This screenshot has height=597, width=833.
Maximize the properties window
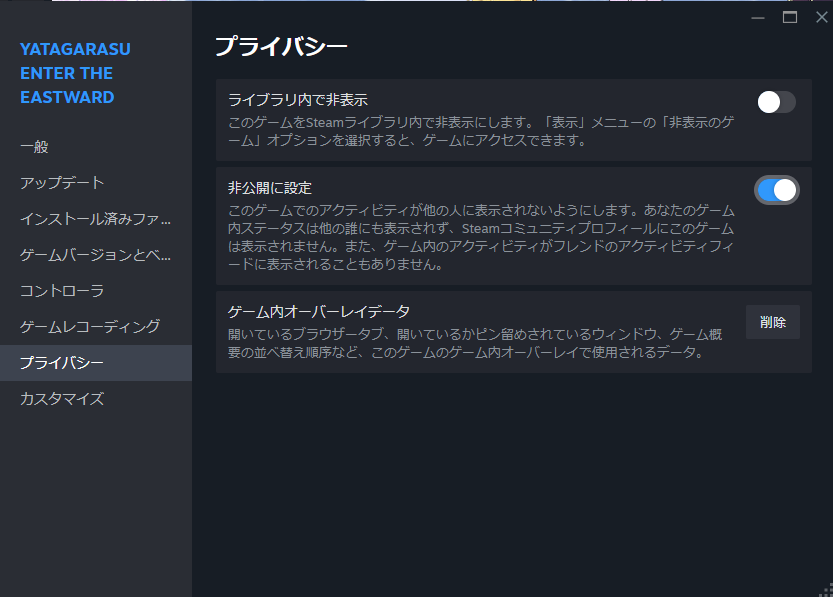pos(790,18)
